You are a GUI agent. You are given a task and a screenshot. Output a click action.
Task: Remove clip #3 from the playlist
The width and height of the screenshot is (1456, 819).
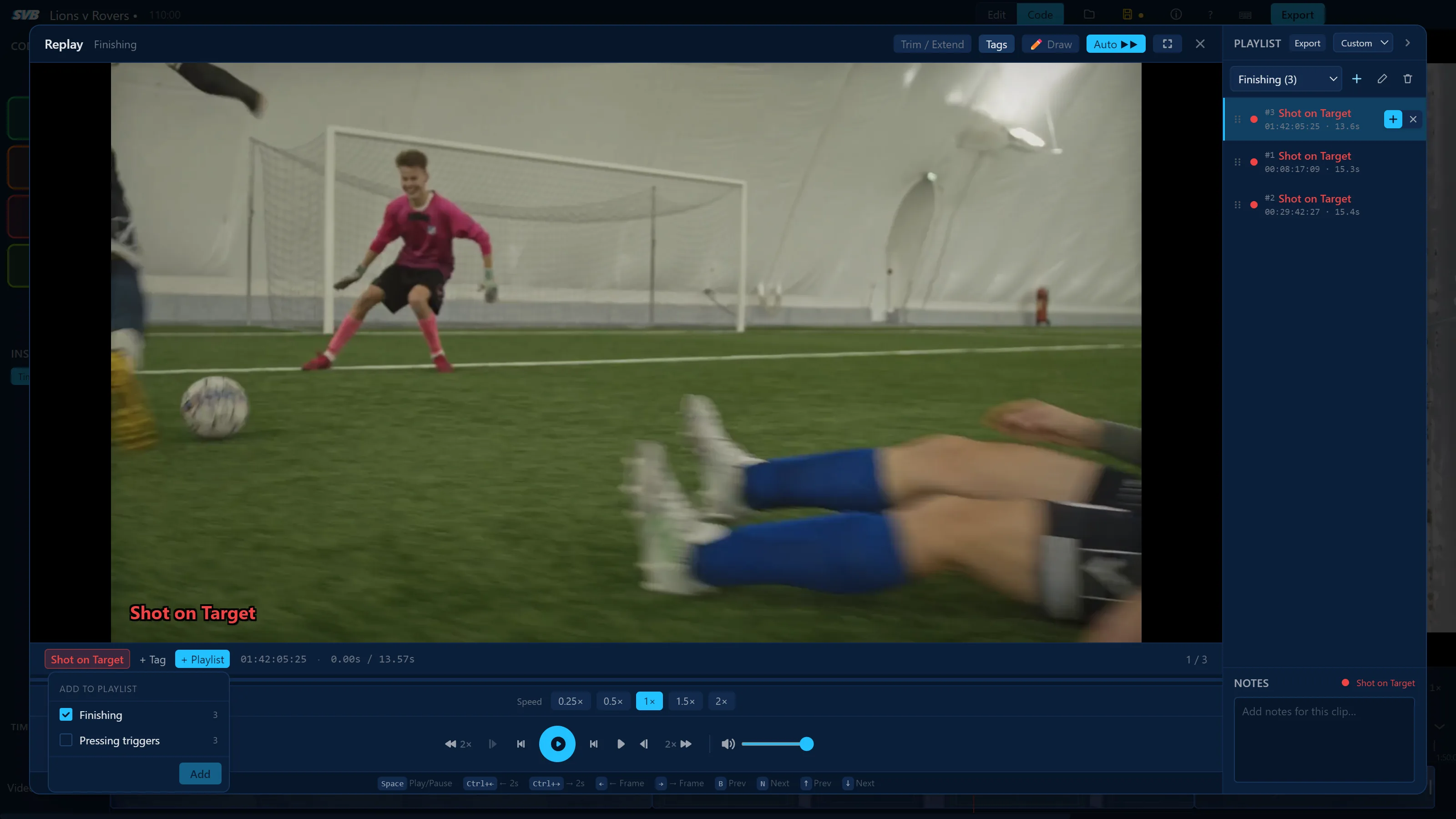point(1413,119)
